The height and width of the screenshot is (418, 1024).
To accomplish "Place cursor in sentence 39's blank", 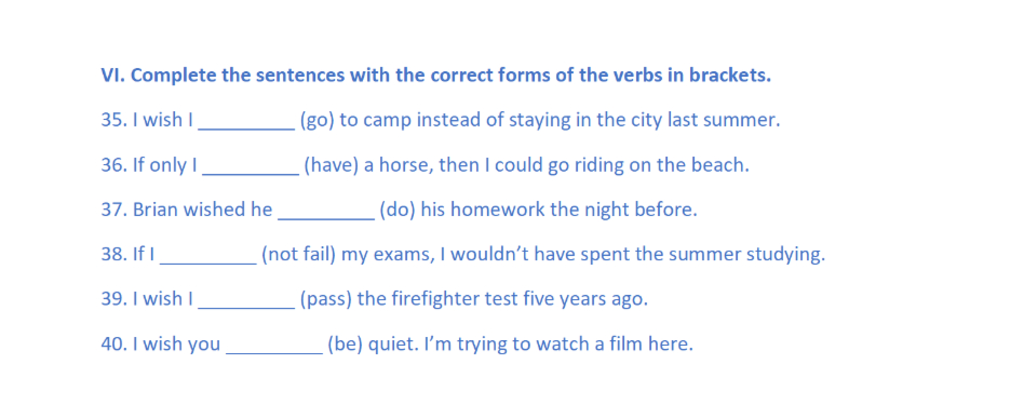I will coord(246,299).
